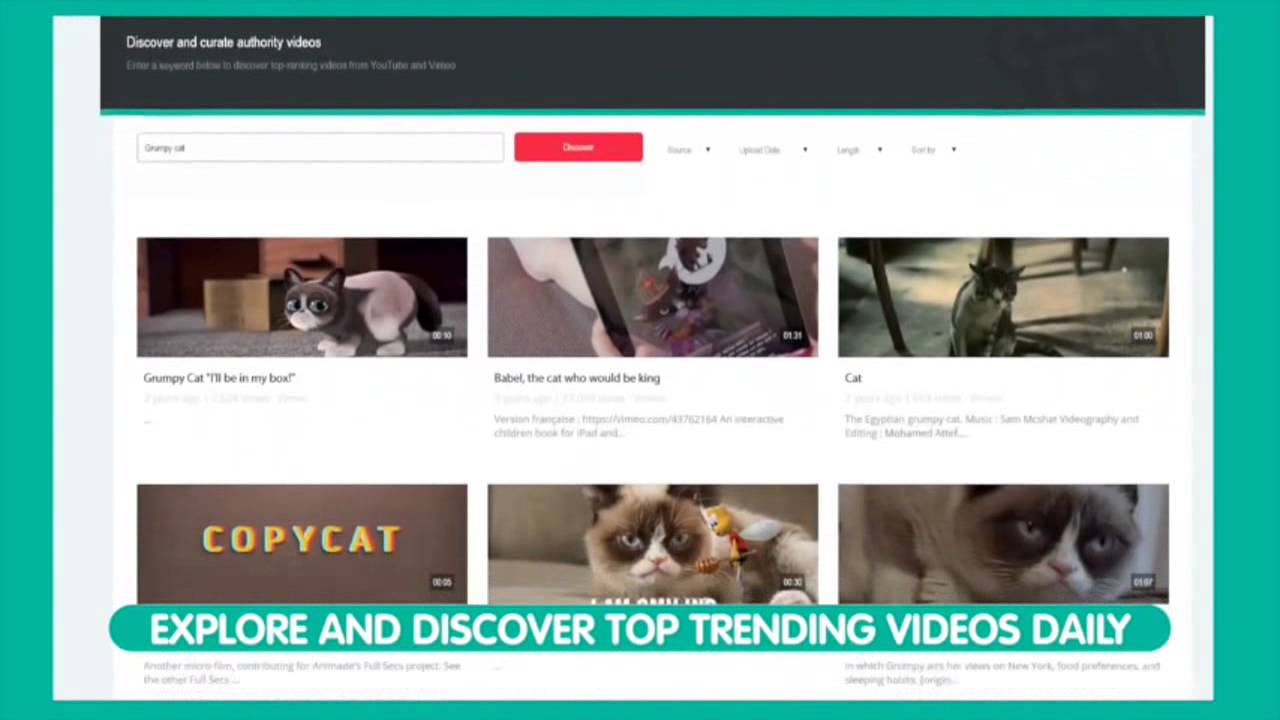Click the red Discover button
The width and height of the screenshot is (1280, 720).
pos(578,147)
